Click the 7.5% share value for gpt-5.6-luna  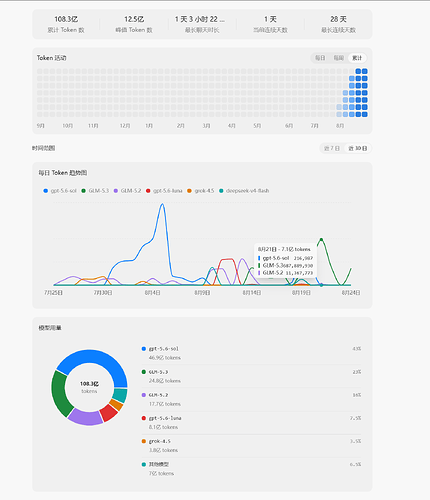click(x=356, y=418)
